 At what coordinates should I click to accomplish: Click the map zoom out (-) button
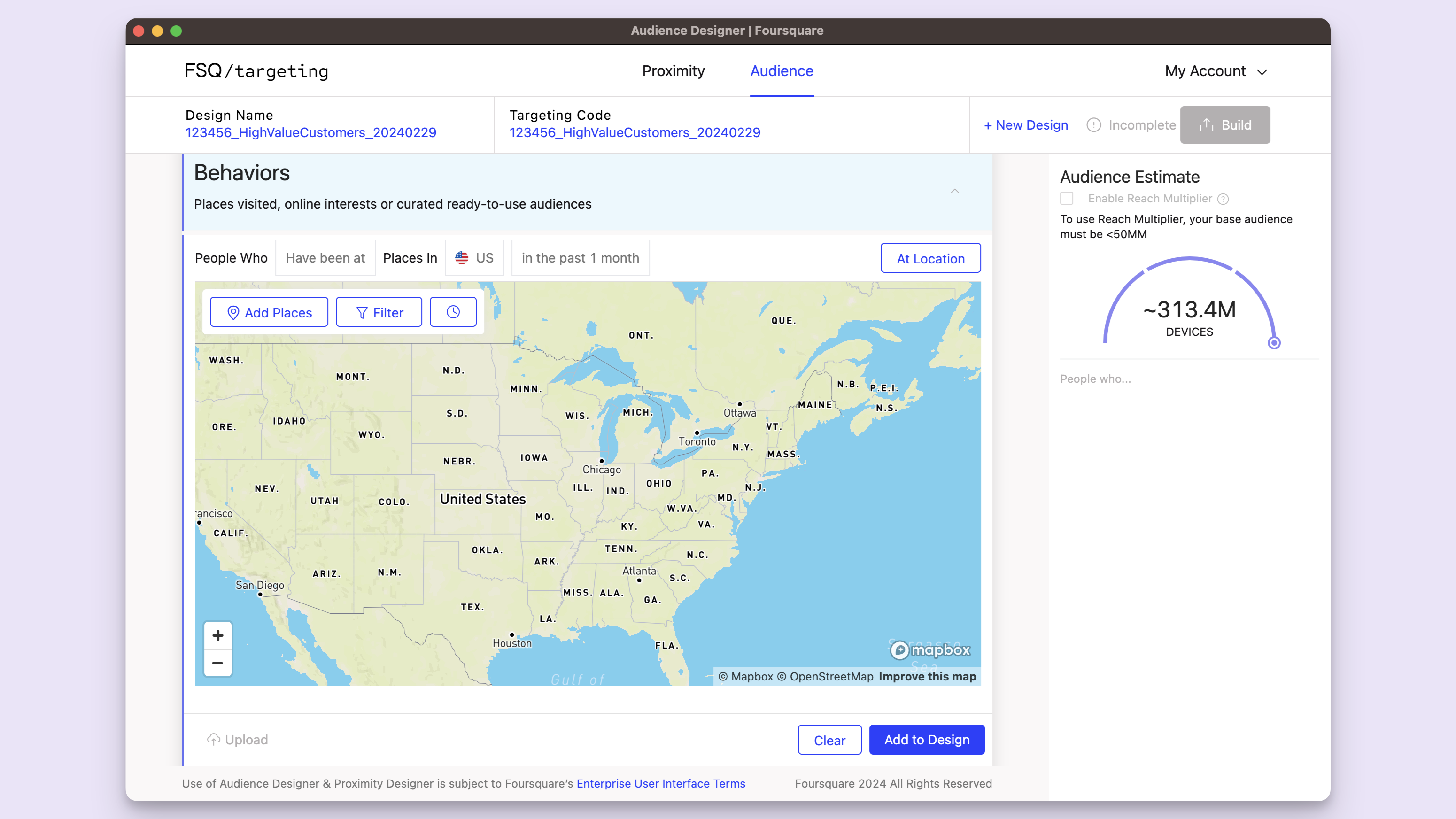pyautogui.click(x=217, y=663)
